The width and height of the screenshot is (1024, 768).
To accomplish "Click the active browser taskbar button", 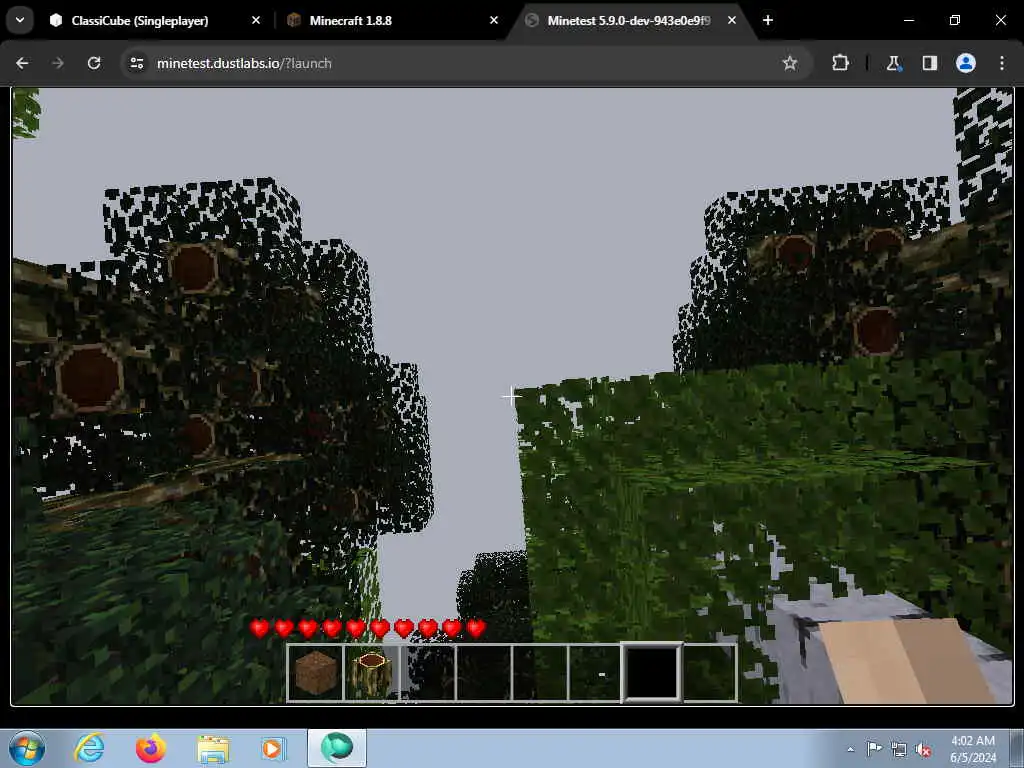I will 336,748.
